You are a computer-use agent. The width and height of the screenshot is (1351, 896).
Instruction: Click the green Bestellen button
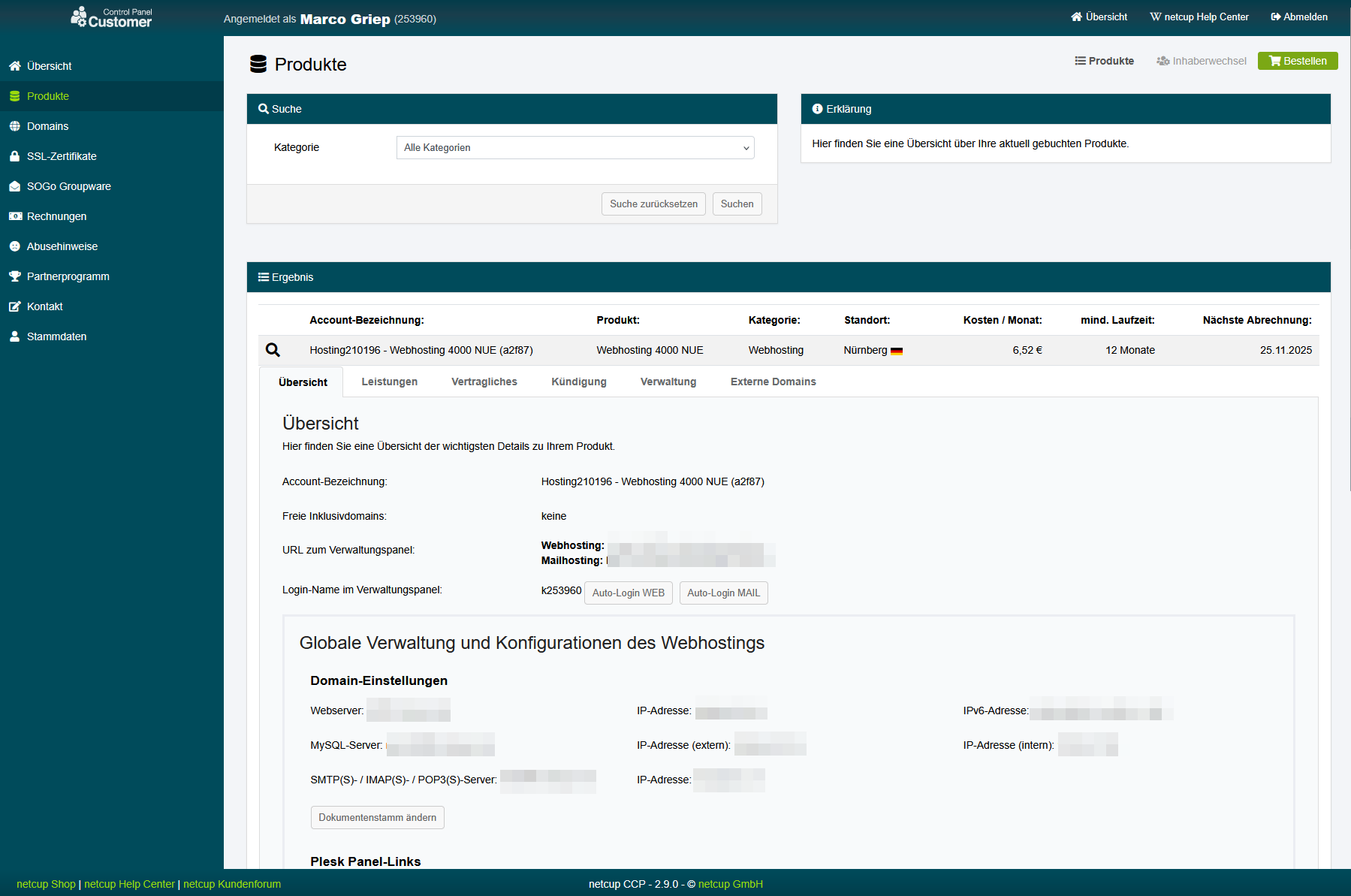[1298, 61]
